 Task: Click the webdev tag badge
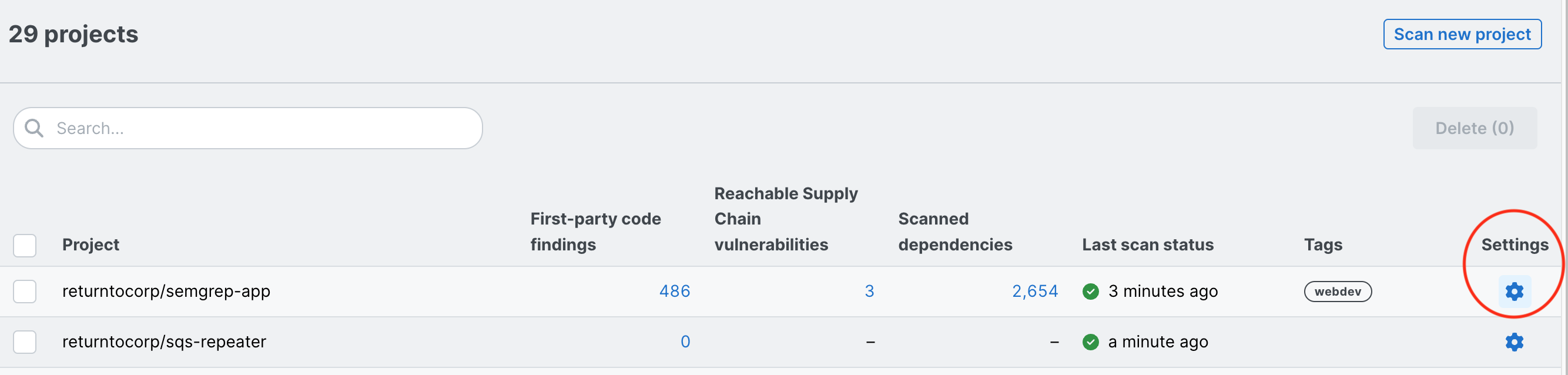tap(1337, 292)
